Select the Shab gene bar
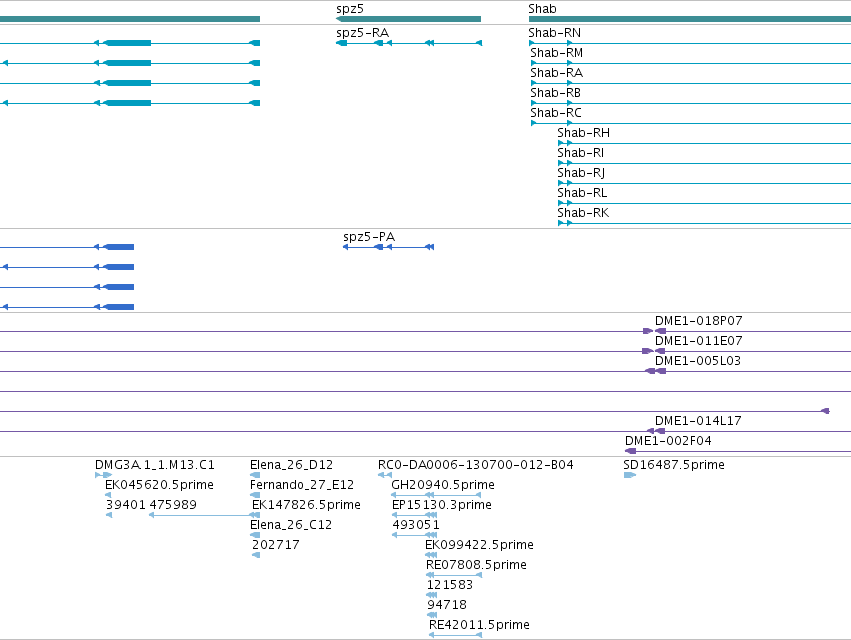 [690, 19]
